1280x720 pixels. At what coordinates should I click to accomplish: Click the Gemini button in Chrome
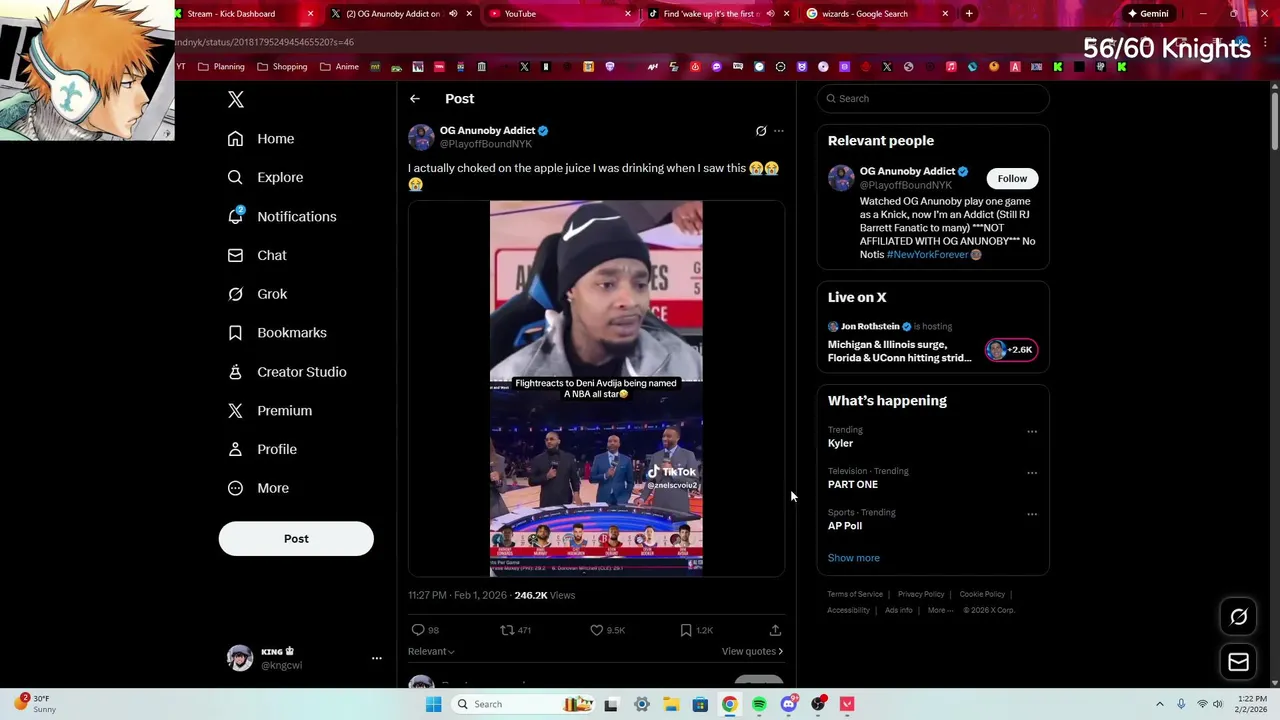pos(1148,14)
